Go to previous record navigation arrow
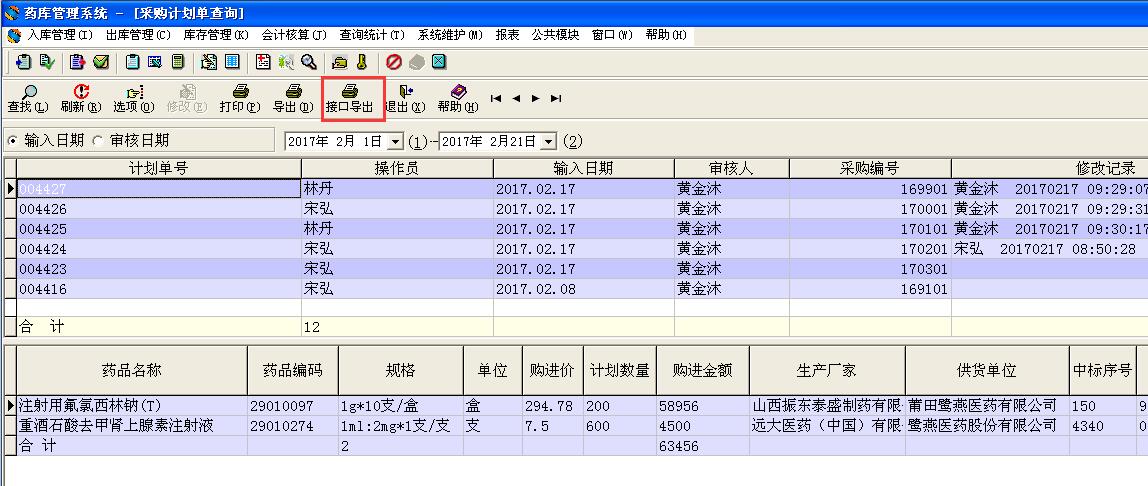 516,98
